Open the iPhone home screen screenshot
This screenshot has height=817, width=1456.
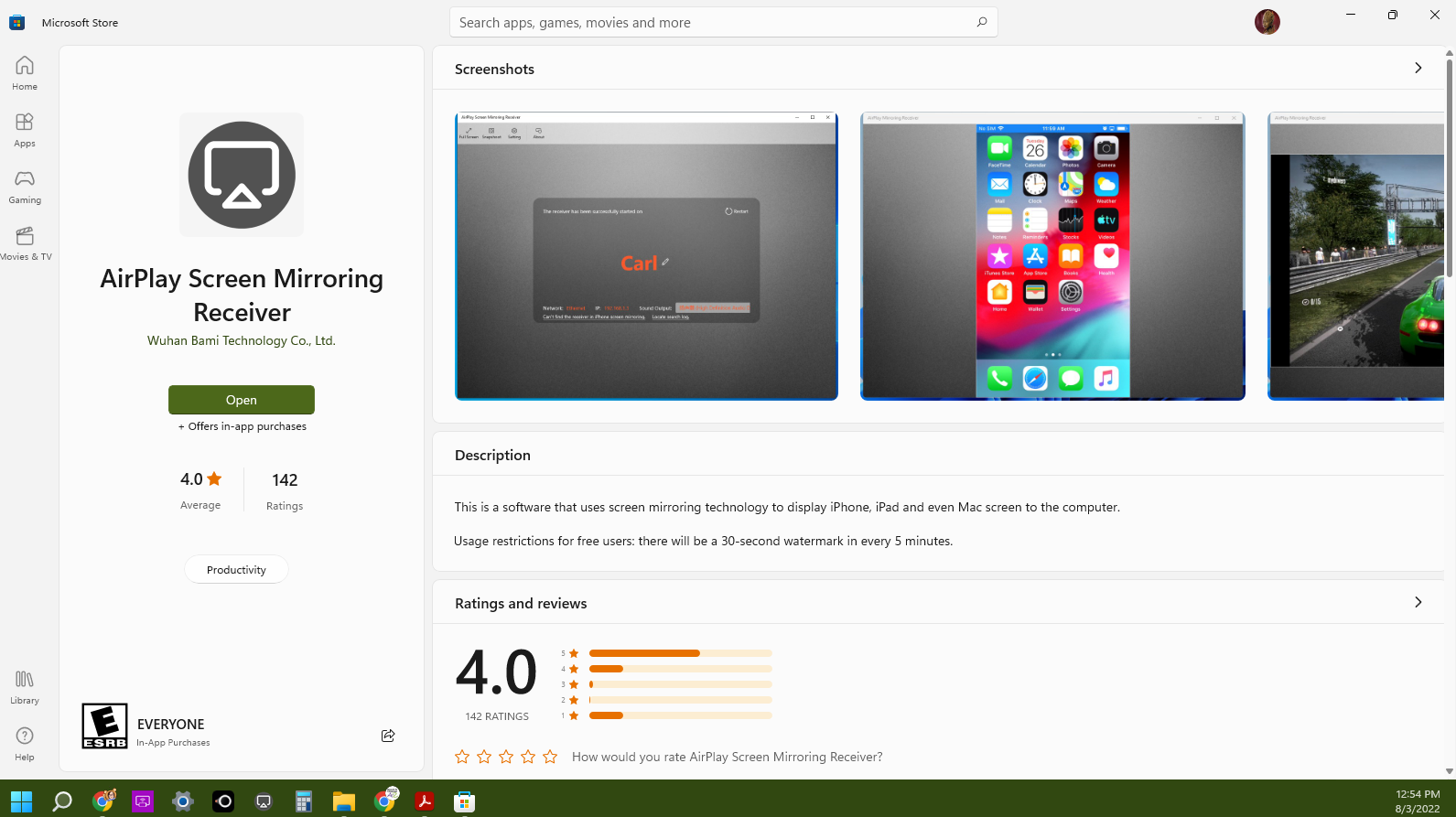click(x=1052, y=256)
